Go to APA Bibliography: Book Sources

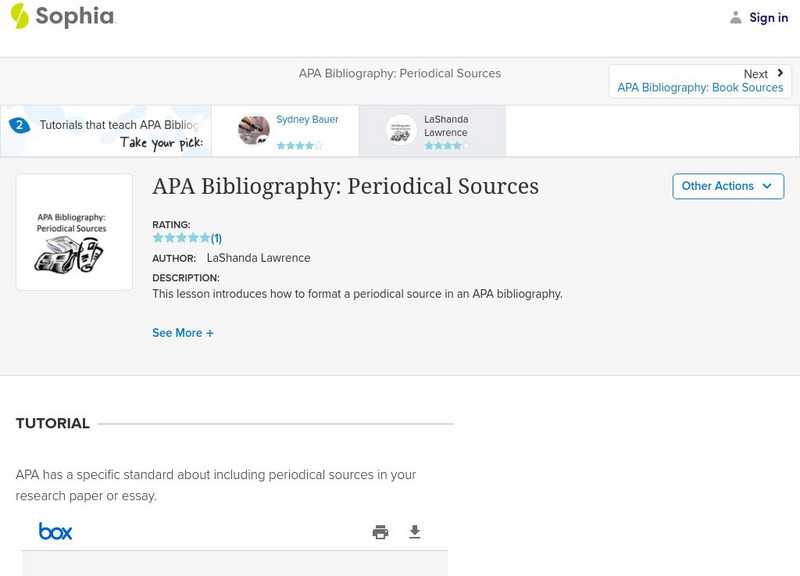(700, 88)
